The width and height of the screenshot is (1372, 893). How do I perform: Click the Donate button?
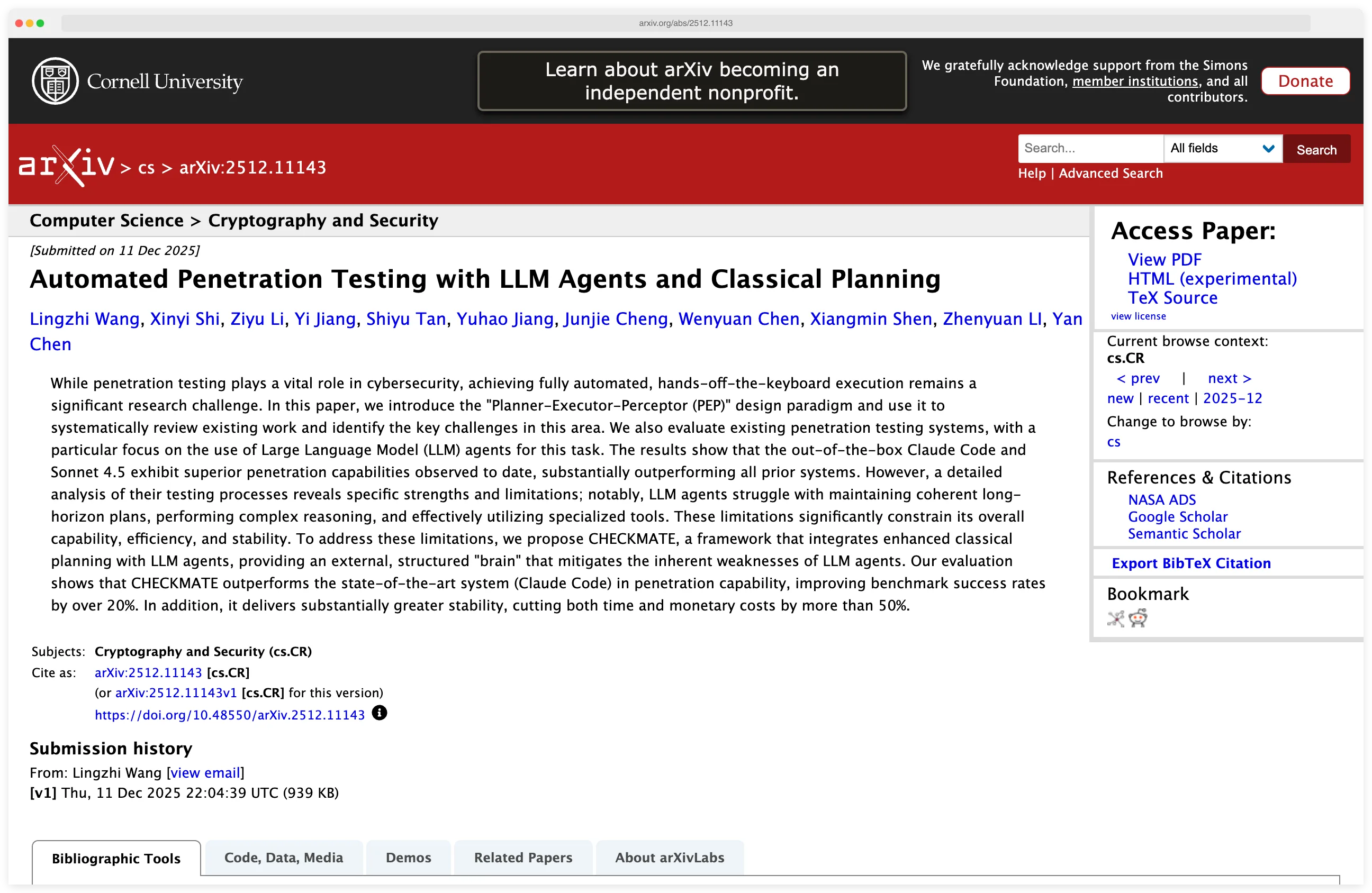pyautogui.click(x=1305, y=80)
